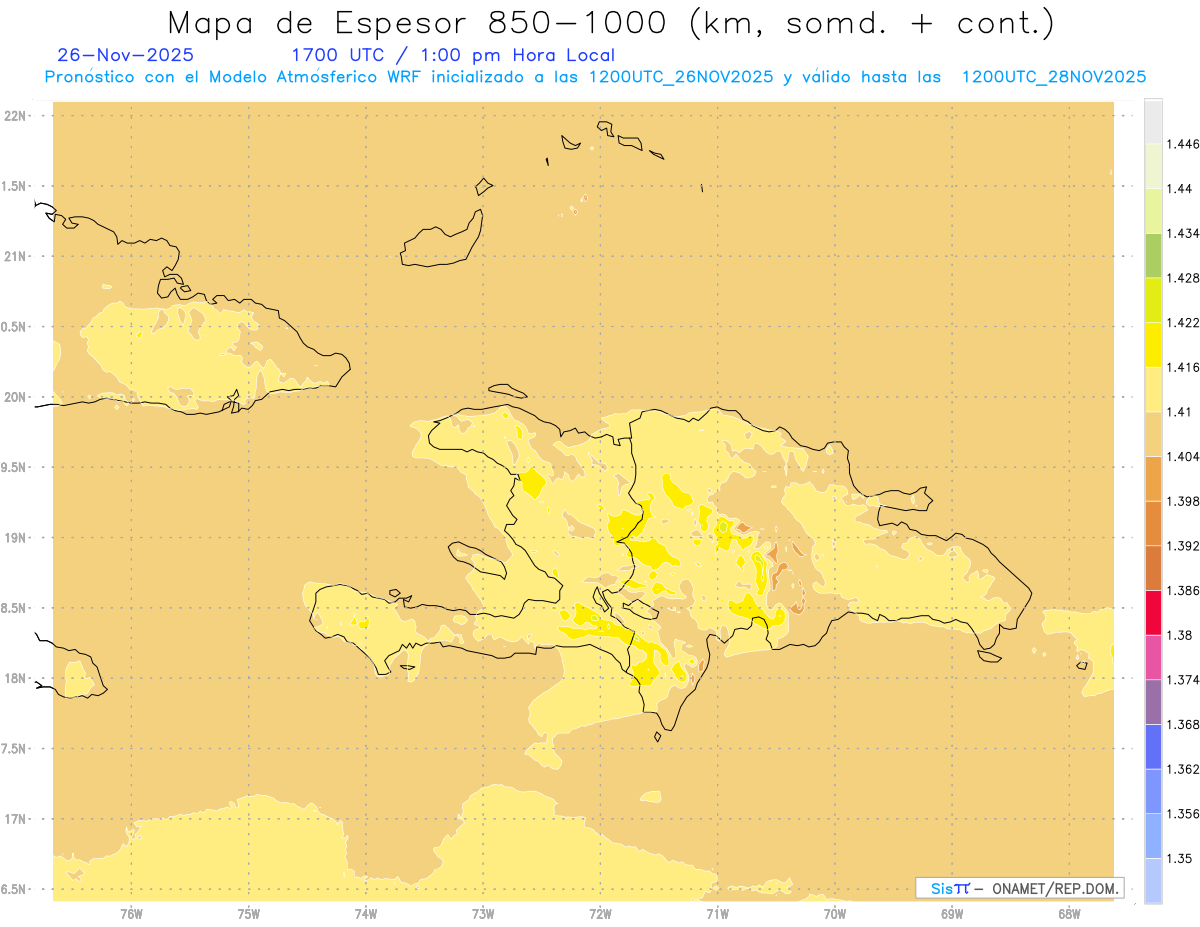The width and height of the screenshot is (1200, 927).
Task: Click the '8.5N' latitude label
Action: pos(15,608)
